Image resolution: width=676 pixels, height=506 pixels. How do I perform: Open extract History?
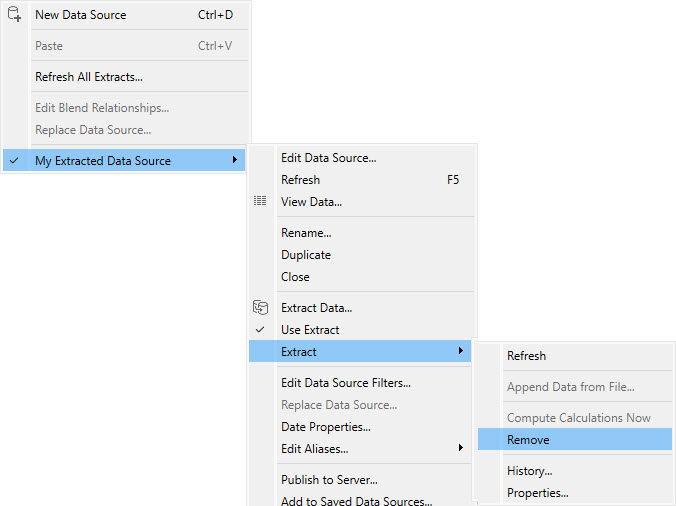pos(529,471)
